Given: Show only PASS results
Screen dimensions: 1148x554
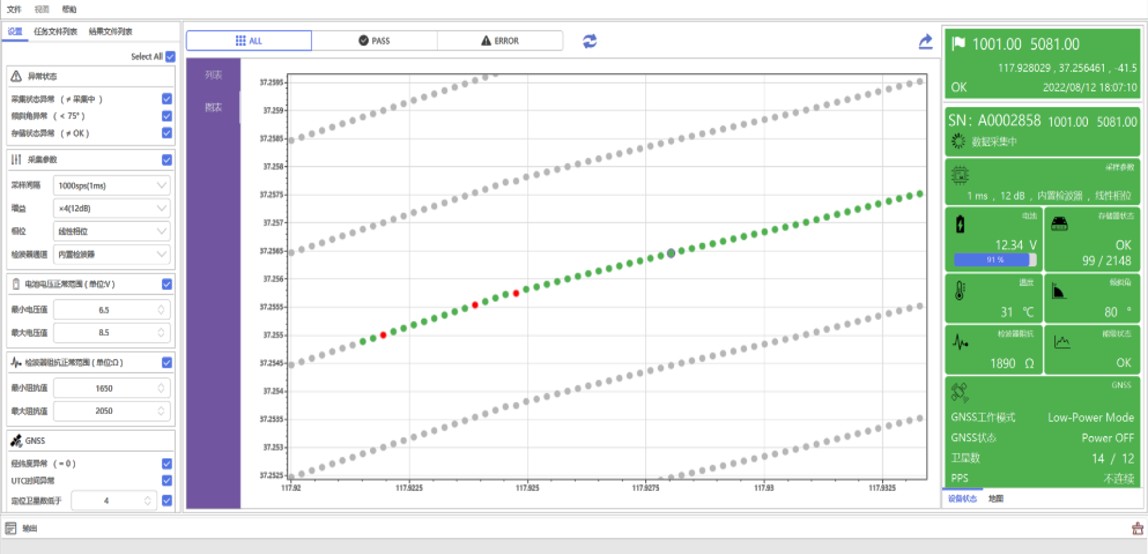Looking at the screenshot, I should click(x=374, y=41).
